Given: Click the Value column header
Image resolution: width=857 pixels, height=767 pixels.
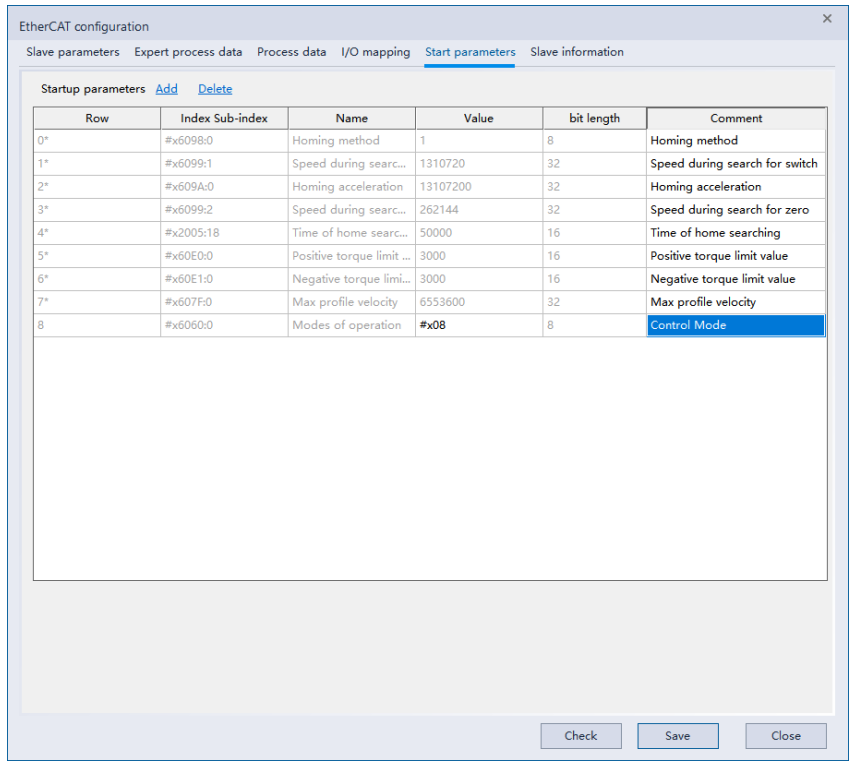Looking at the screenshot, I should (x=478, y=118).
